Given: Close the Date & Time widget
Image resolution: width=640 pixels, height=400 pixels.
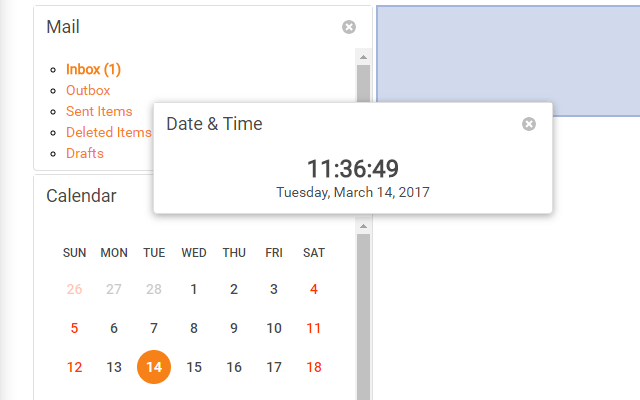Looking at the screenshot, I should point(529,124).
